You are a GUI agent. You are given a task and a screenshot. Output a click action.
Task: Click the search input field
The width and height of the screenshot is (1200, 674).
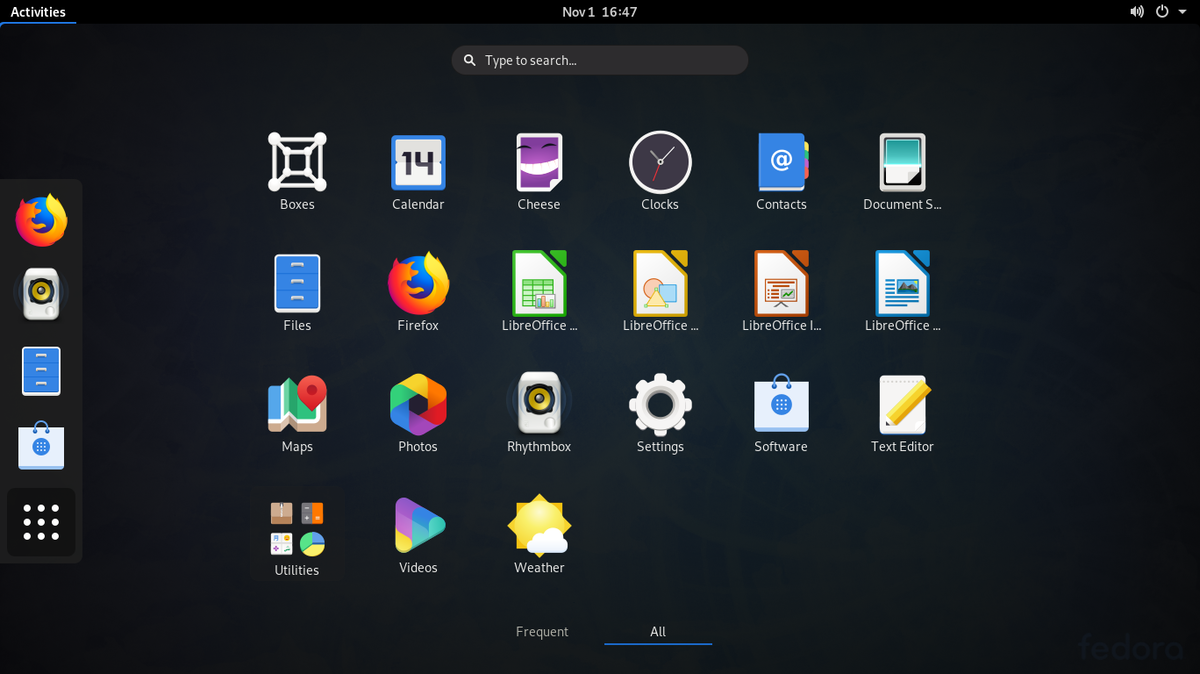[599, 60]
